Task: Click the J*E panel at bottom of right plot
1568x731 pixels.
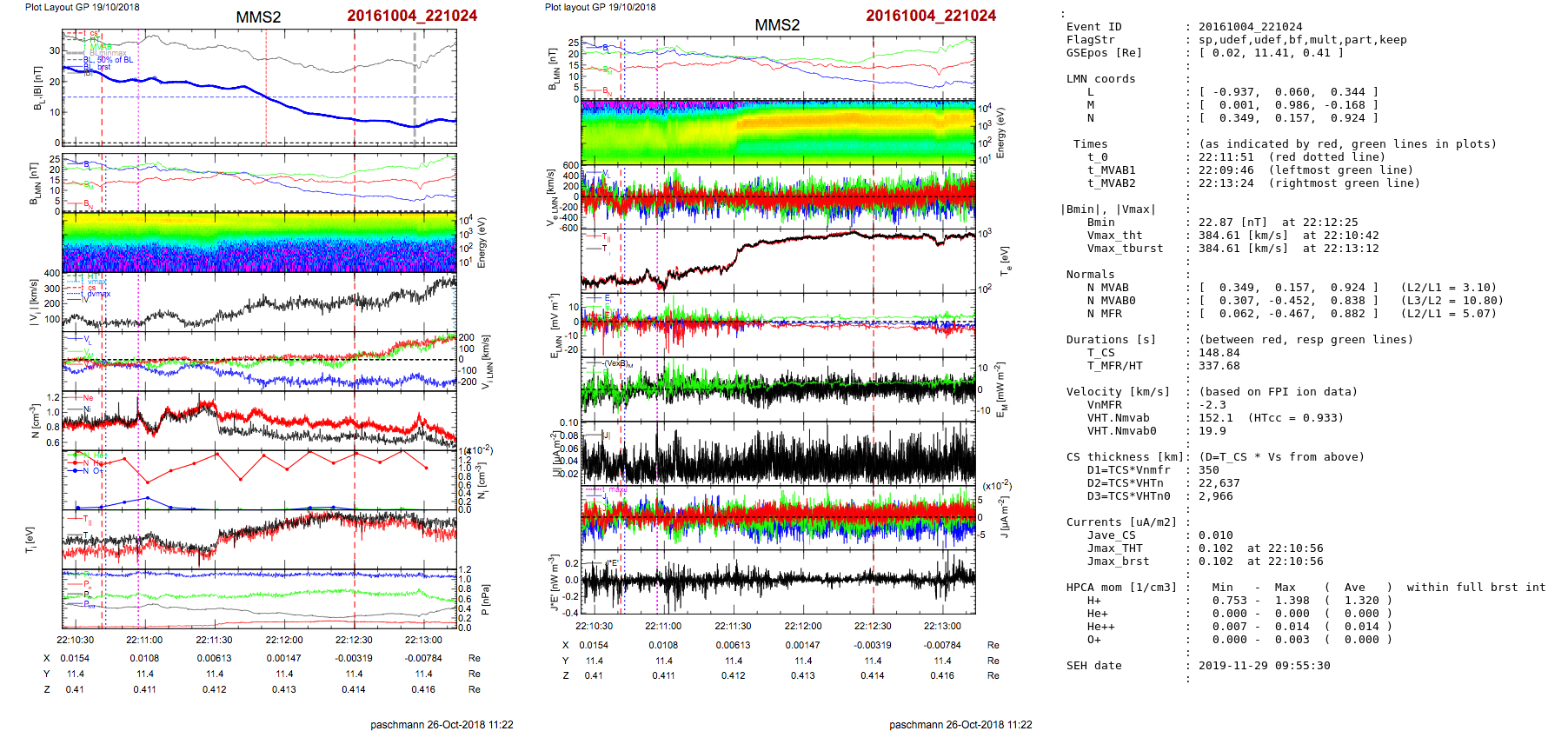Action: 778,581
